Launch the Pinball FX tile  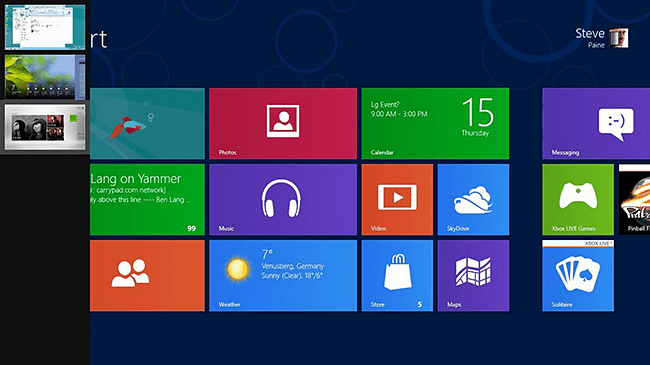[634, 200]
